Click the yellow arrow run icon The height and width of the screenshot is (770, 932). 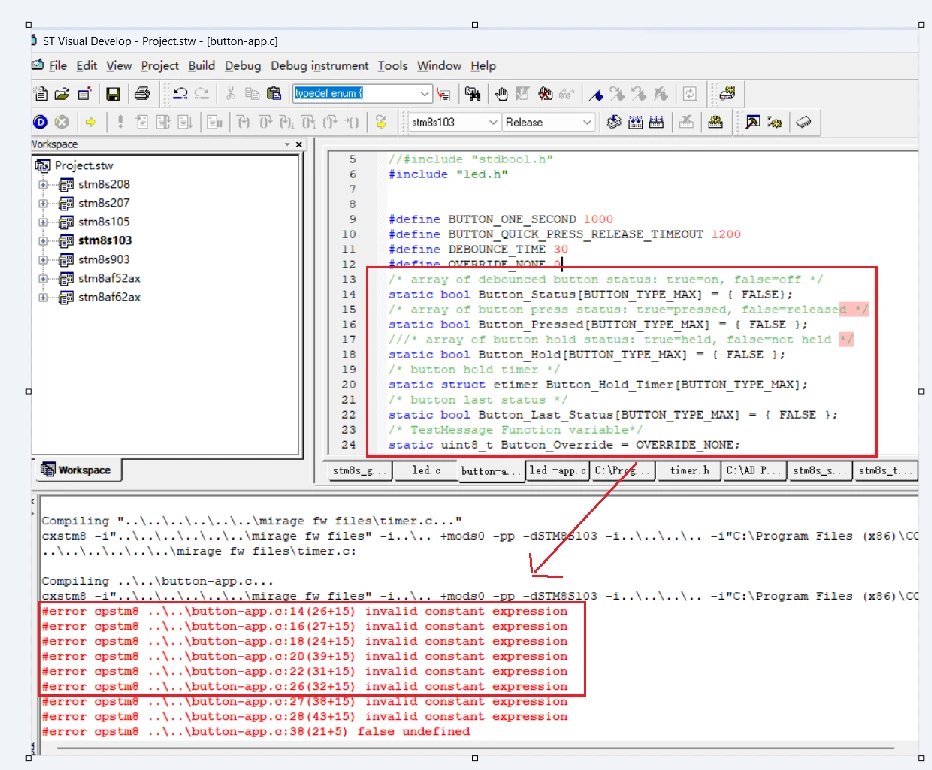pos(90,122)
